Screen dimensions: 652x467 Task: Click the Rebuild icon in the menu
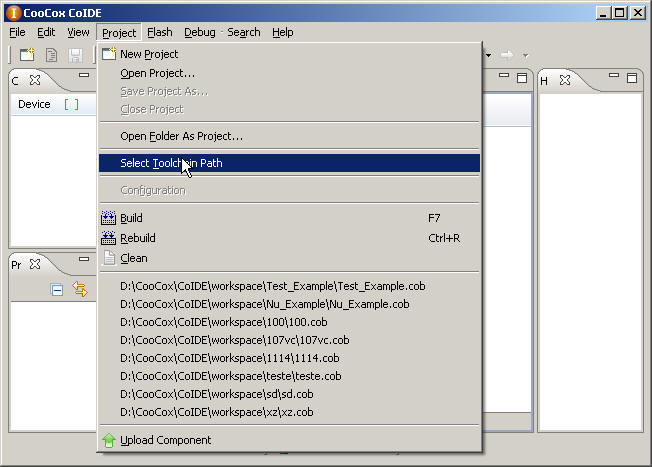pyautogui.click(x=109, y=238)
